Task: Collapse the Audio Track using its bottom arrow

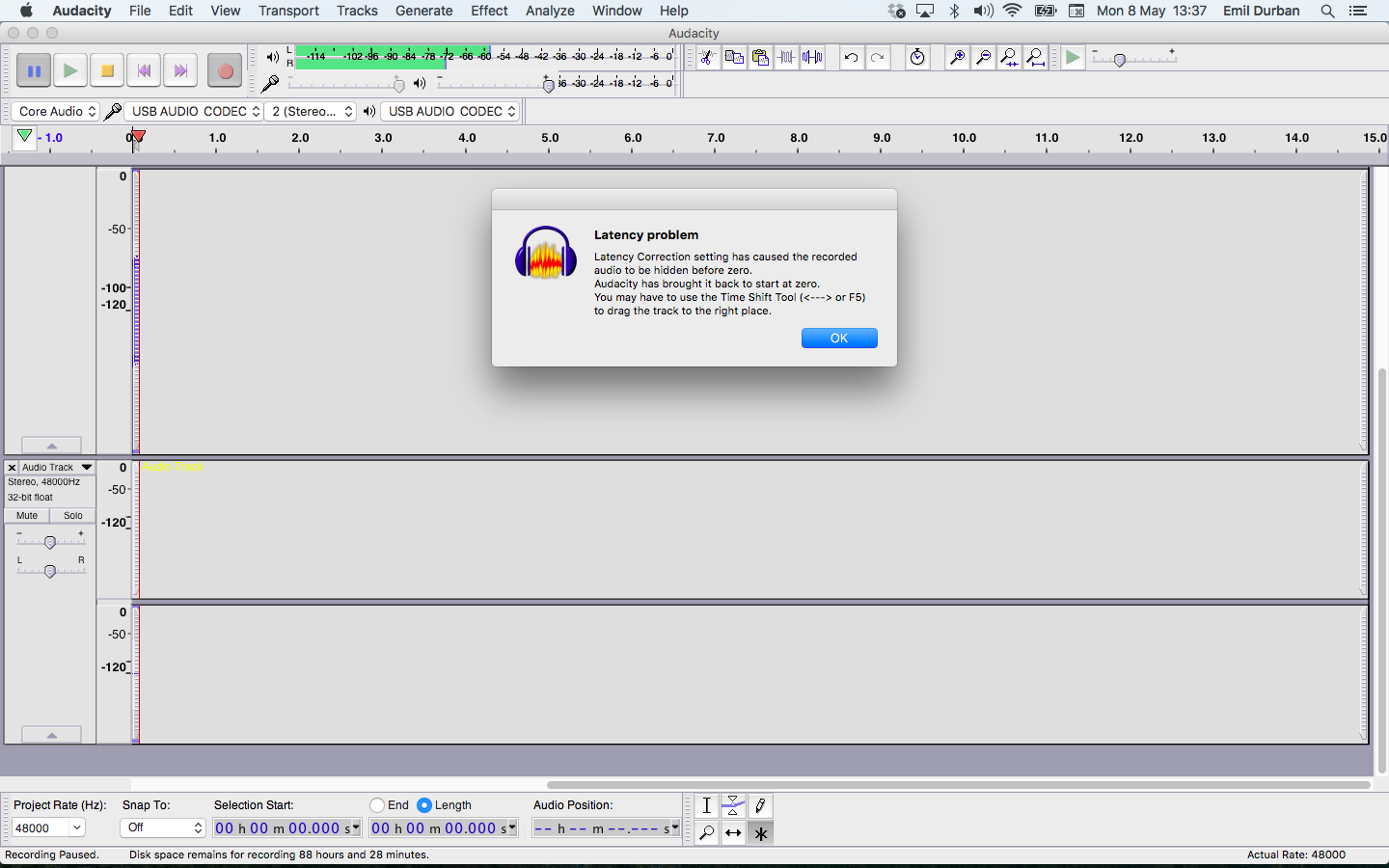Action: [51, 735]
